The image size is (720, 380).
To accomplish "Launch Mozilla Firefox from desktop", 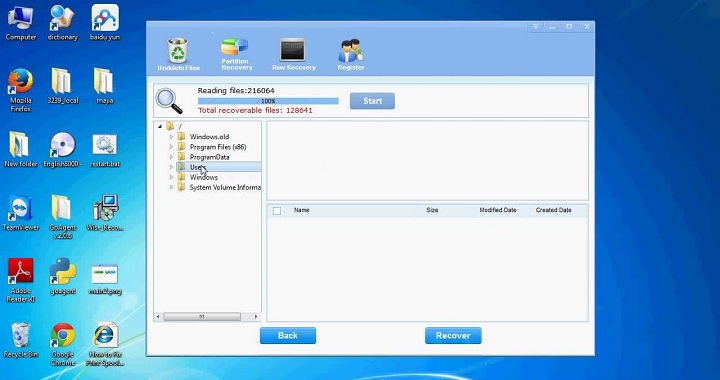I will coord(20,90).
